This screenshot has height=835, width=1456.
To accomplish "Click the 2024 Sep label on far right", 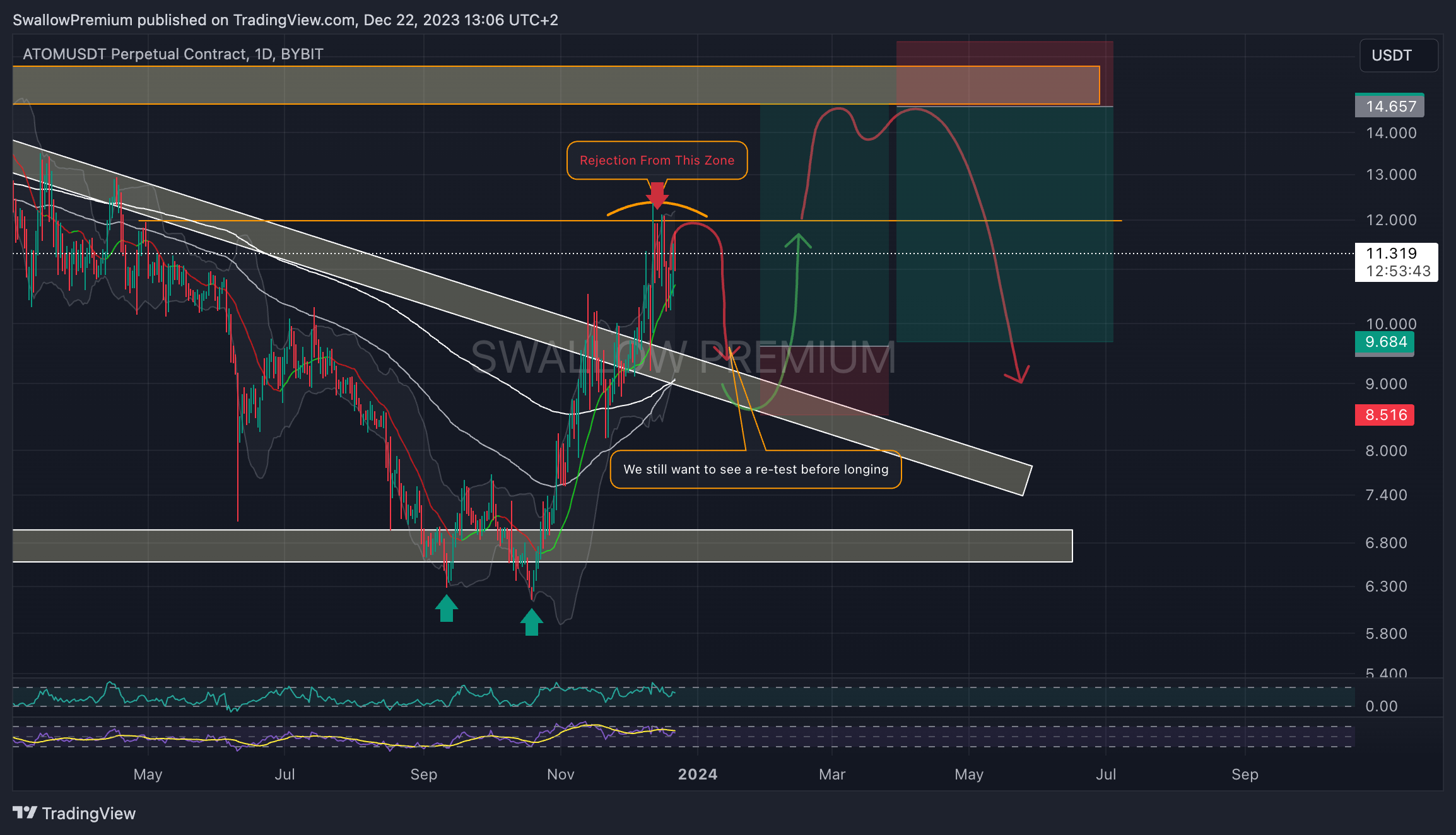I will pos(1245,774).
